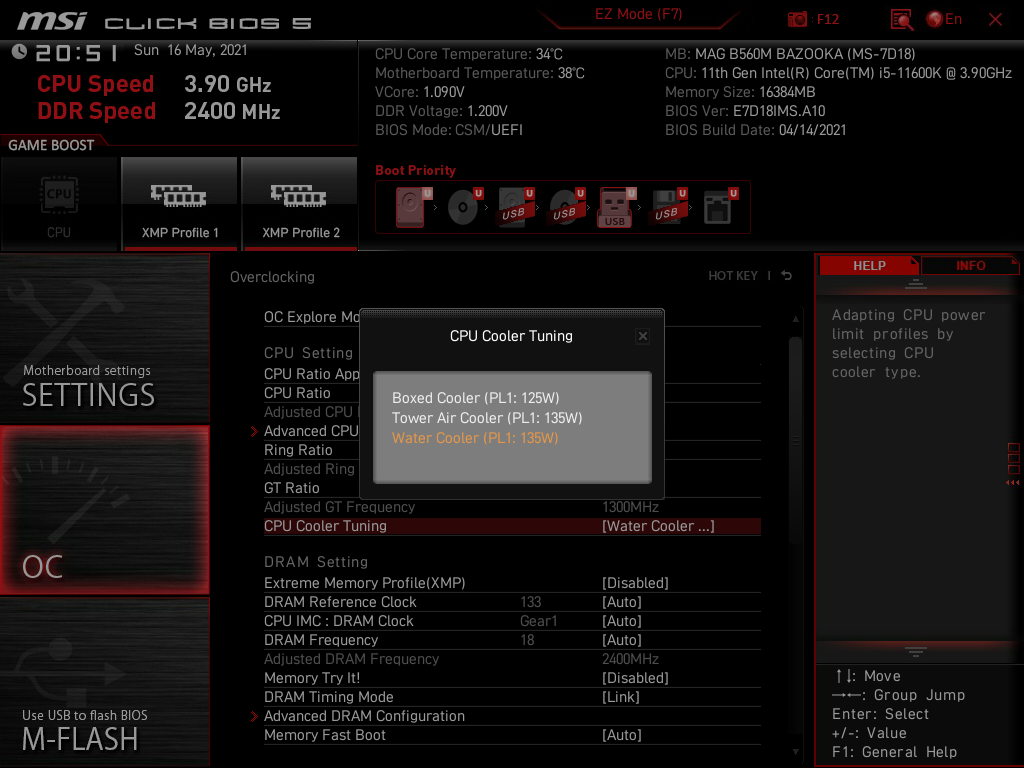
Task: Click the back arrow next to HOT KEY
Action: coord(787,276)
